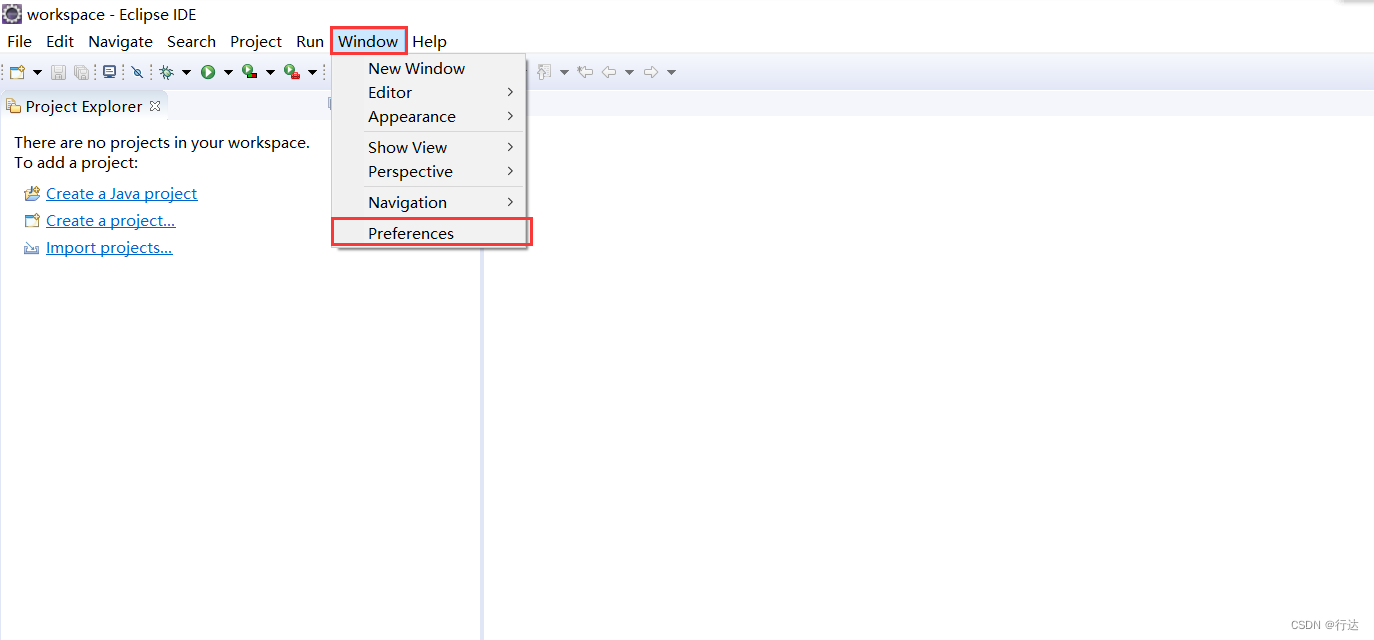Expand the Show View submenu
This screenshot has width=1374, height=640.
(429, 147)
